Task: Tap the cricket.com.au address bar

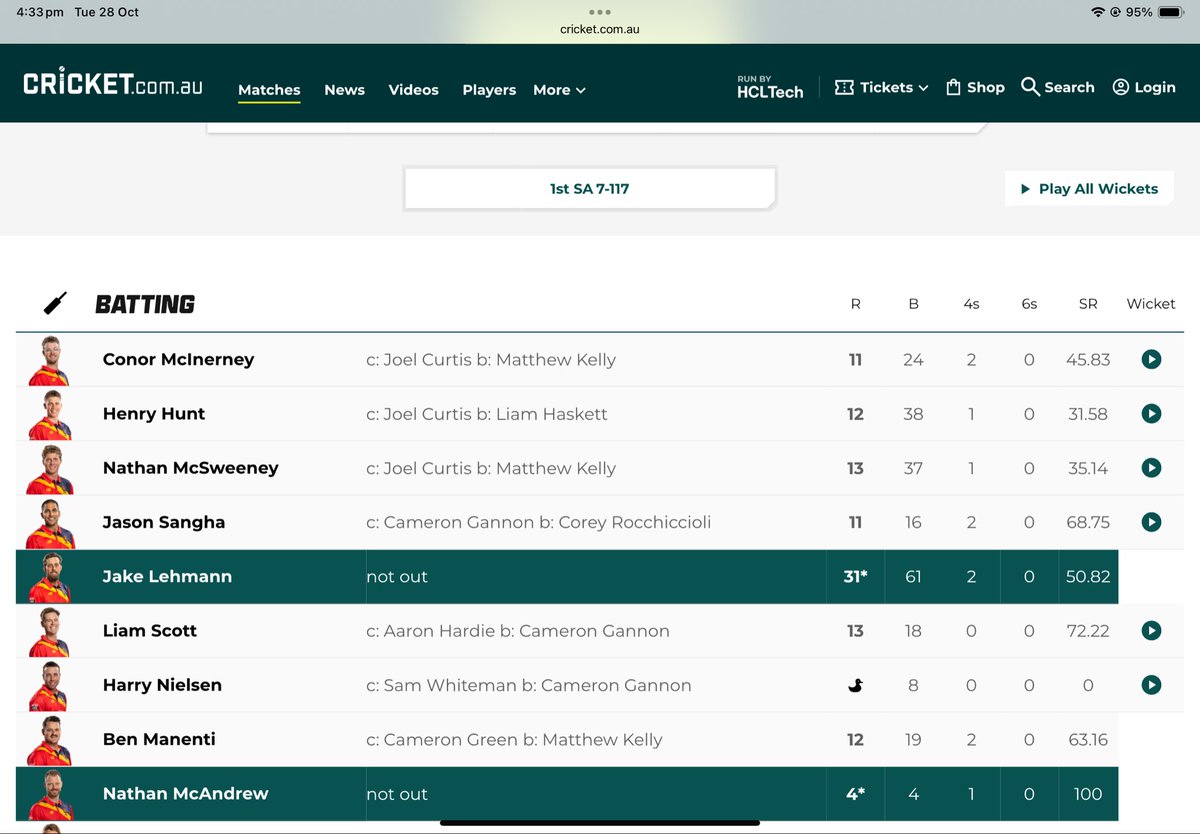Action: click(600, 29)
